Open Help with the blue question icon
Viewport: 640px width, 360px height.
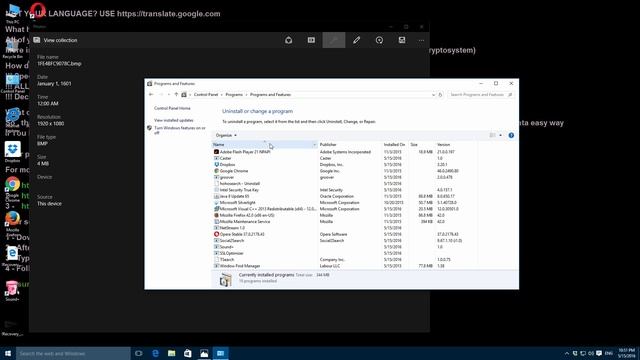tap(511, 135)
